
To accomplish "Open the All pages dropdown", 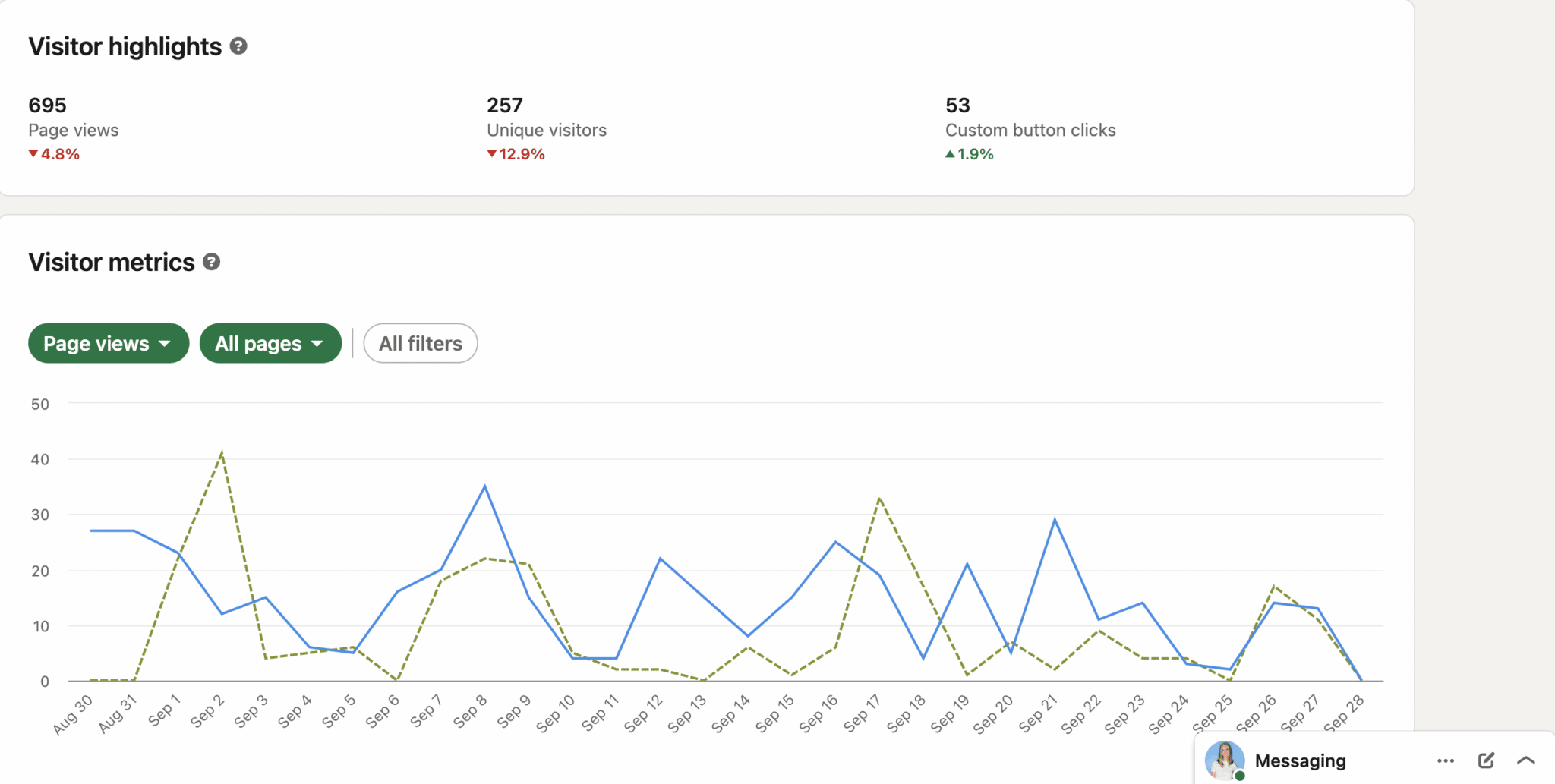I will pyautogui.click(x=270, y=343).
